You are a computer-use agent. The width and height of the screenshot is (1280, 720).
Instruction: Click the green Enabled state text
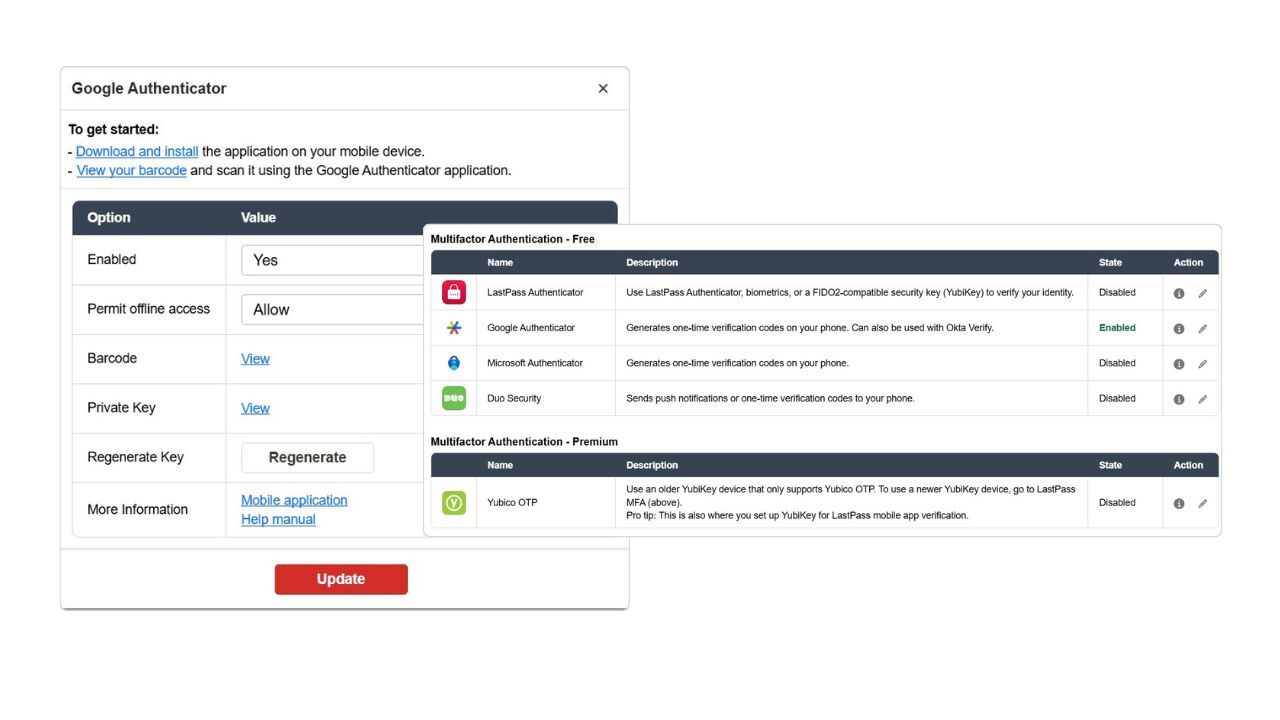(x=1117, y=328)
